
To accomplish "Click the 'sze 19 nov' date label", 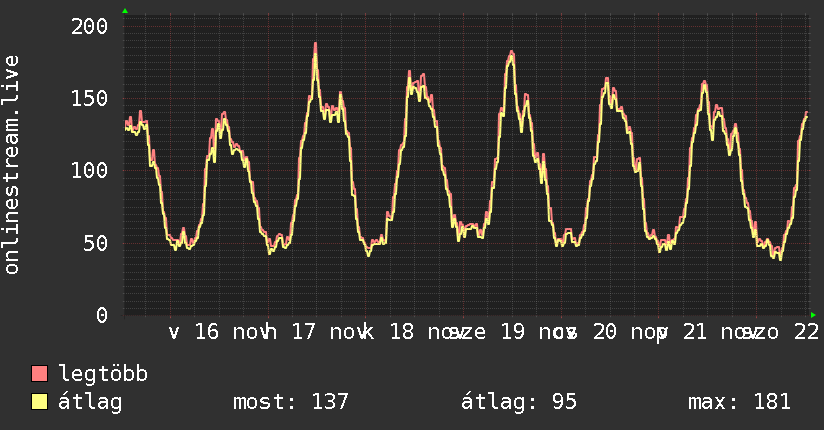I will pos(512,332).
